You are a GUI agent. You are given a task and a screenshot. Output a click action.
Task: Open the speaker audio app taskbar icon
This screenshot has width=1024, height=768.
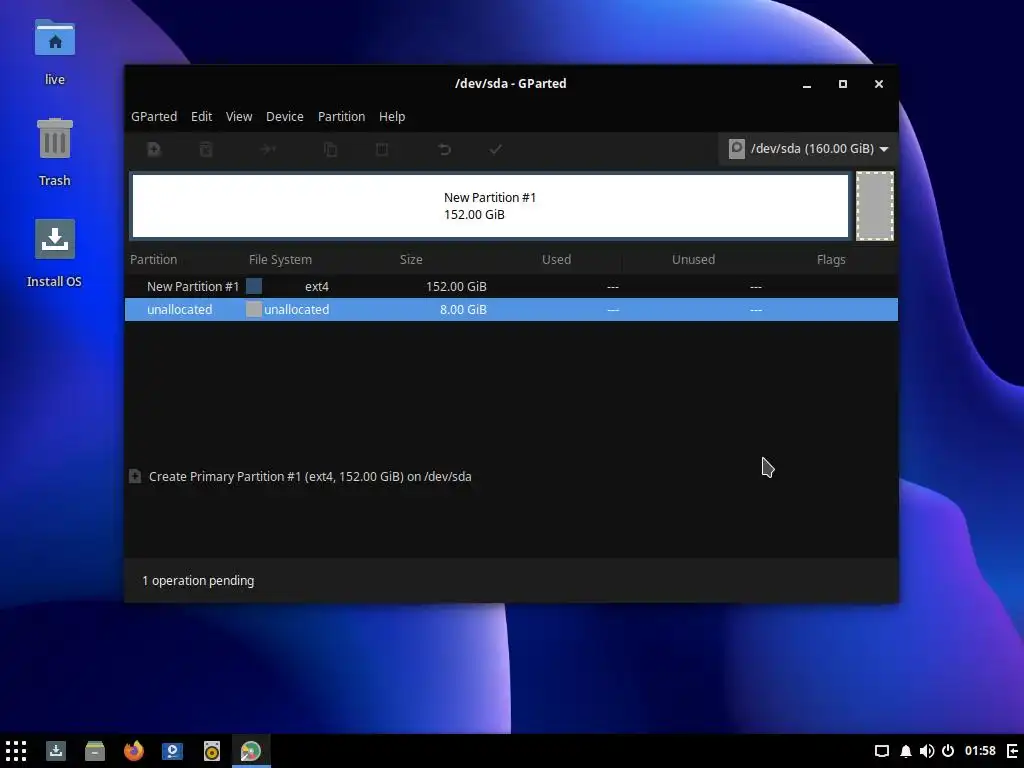click(x=212, y=751)
